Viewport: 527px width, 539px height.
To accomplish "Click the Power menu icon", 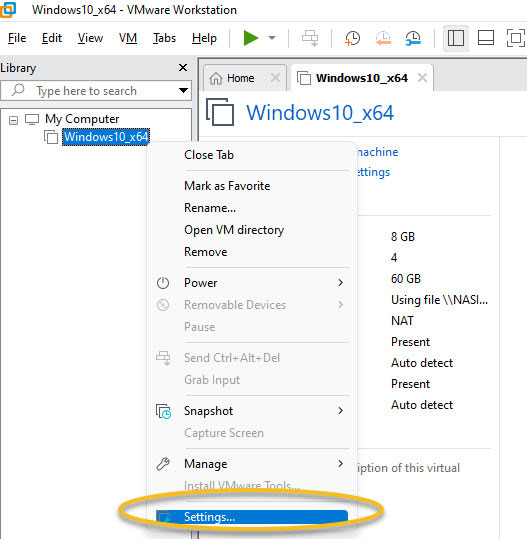I will [x=163, y=283].
